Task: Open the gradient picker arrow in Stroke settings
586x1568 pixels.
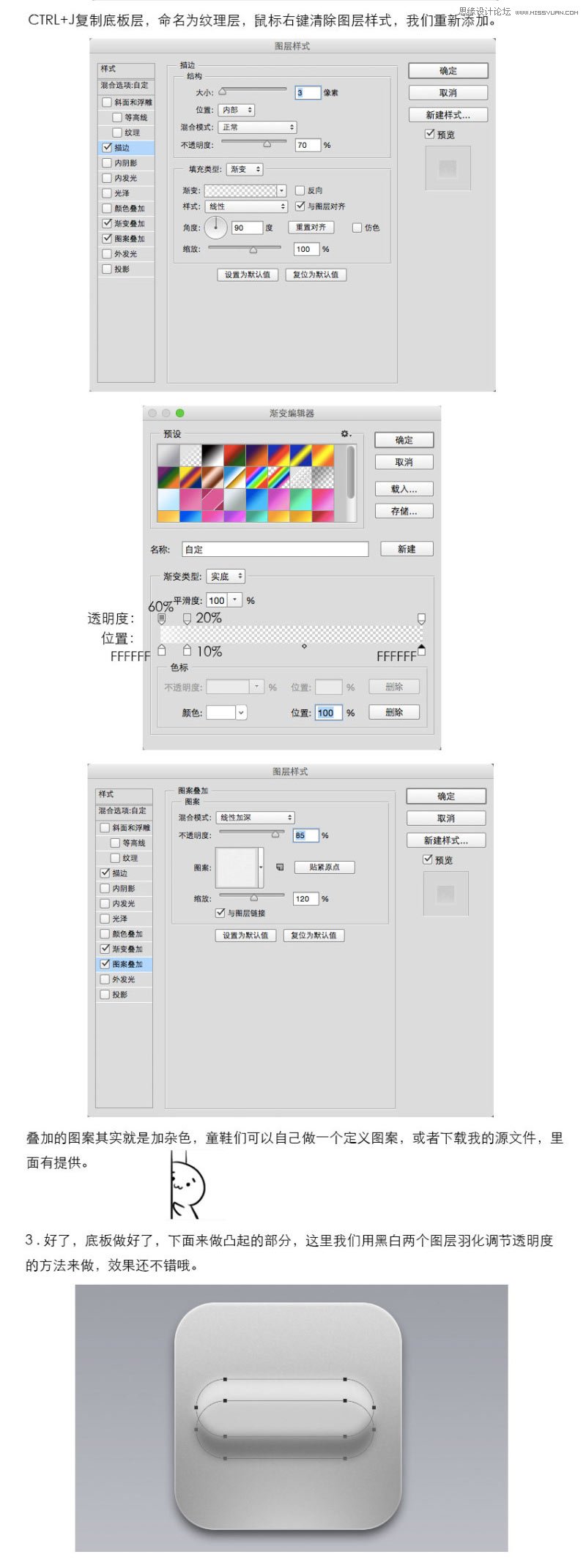Action: tap(282, 190)
